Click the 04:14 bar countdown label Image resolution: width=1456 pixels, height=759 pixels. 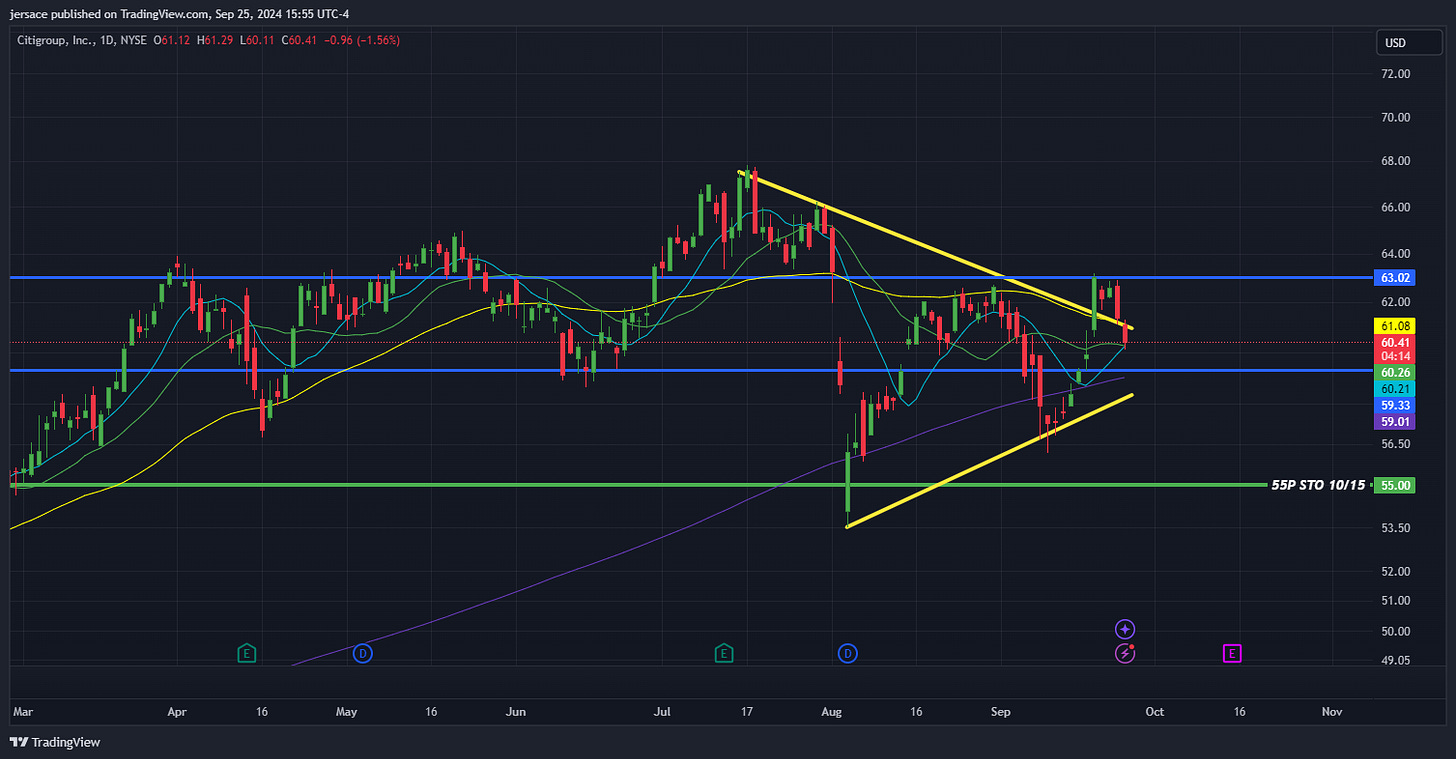(x=1395, y=355)
